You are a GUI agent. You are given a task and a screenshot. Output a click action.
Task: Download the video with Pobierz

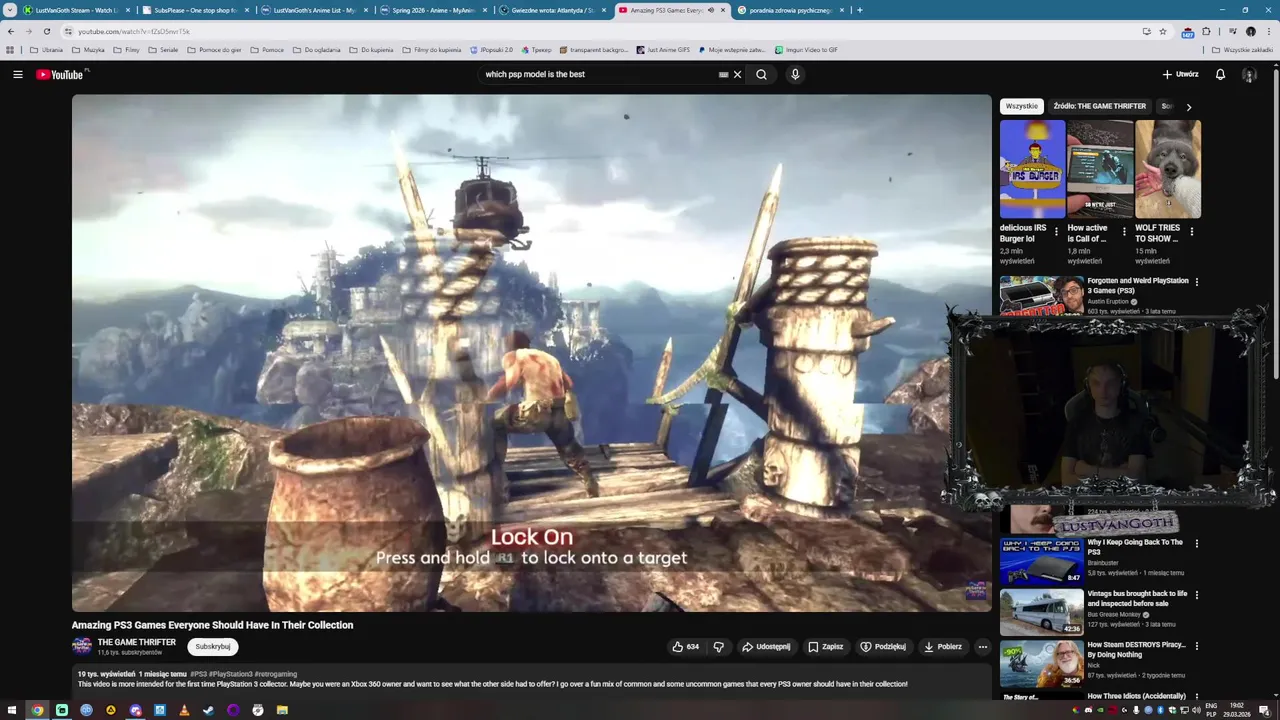click(943, 647)
